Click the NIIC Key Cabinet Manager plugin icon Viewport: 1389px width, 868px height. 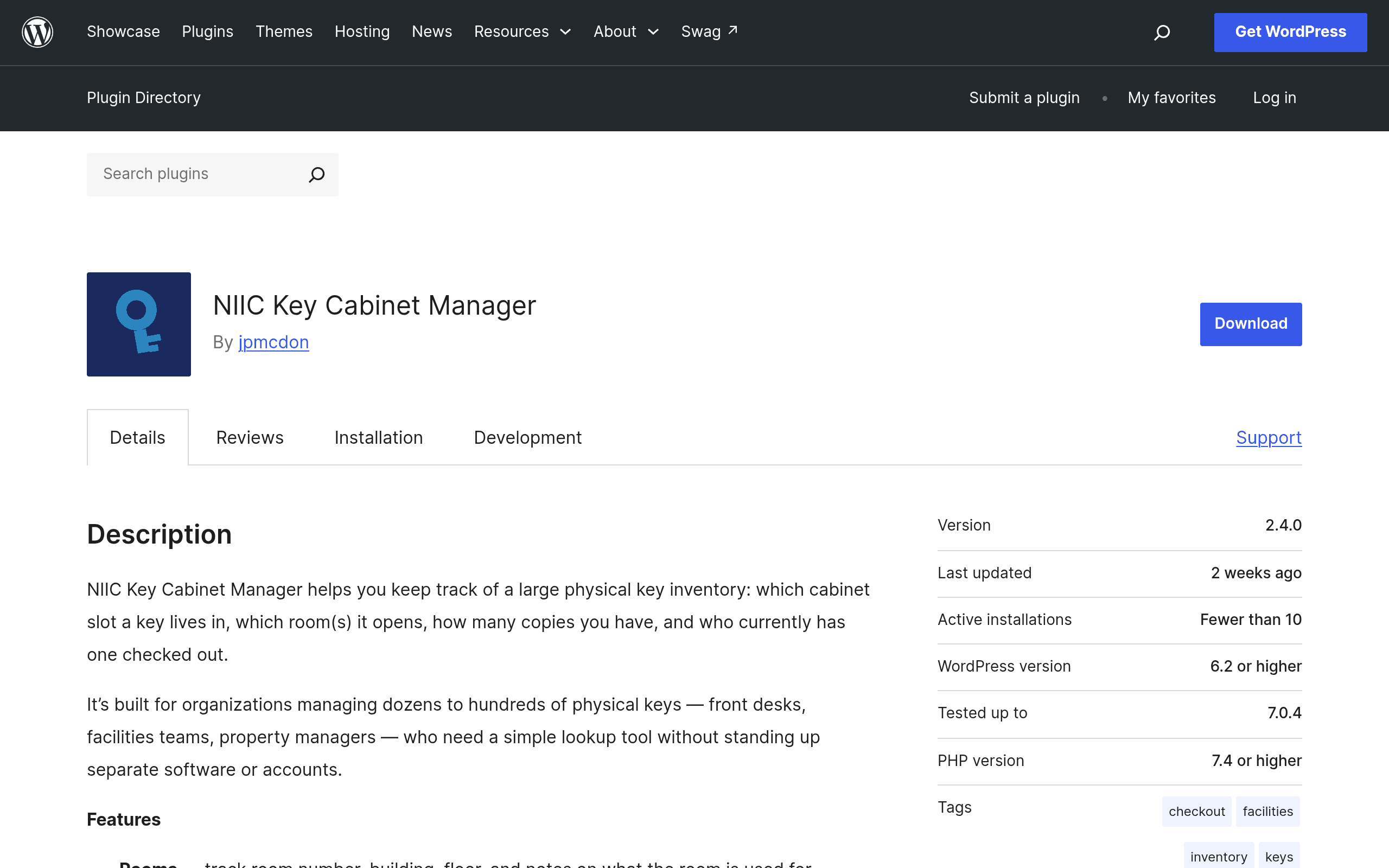[x=139, y=324]
